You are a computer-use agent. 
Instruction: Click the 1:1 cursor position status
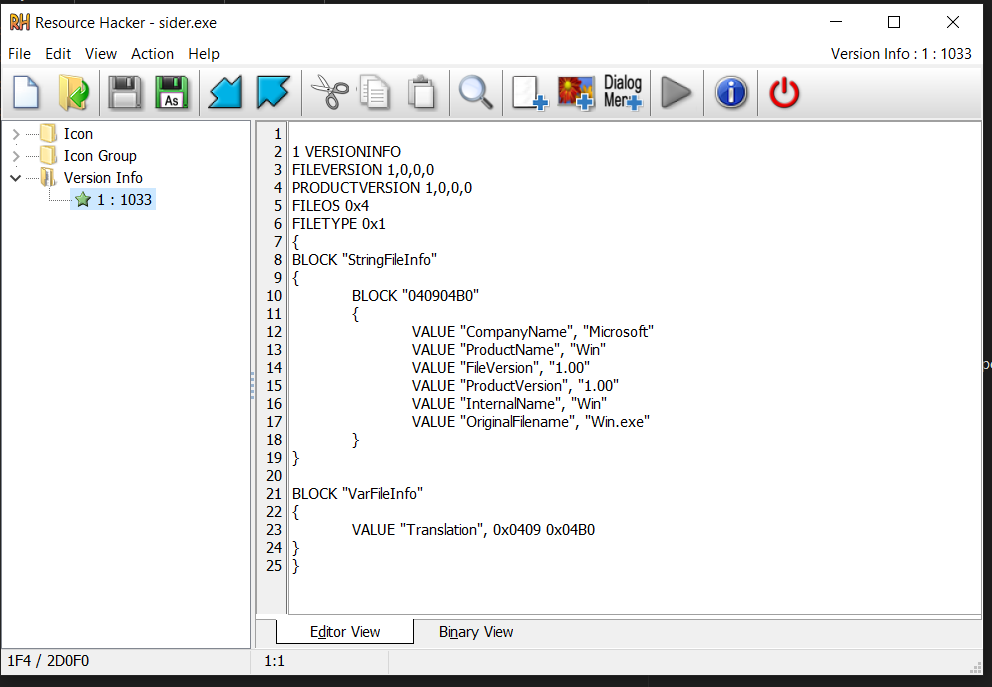click(275, 661)
